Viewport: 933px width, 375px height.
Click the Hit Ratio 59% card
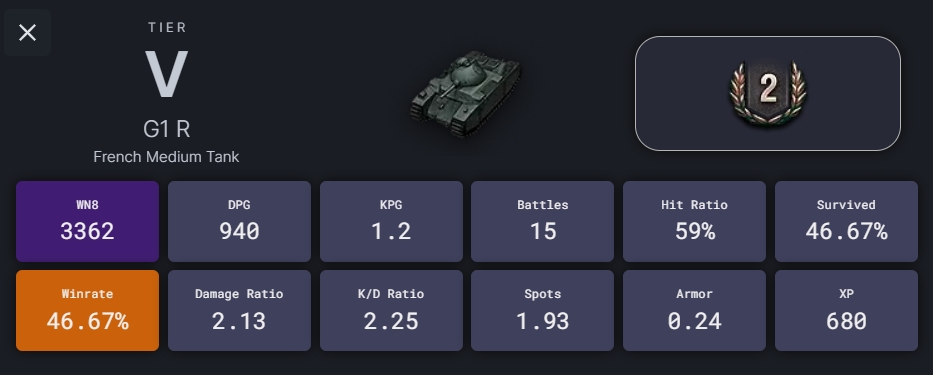point(694,221)
